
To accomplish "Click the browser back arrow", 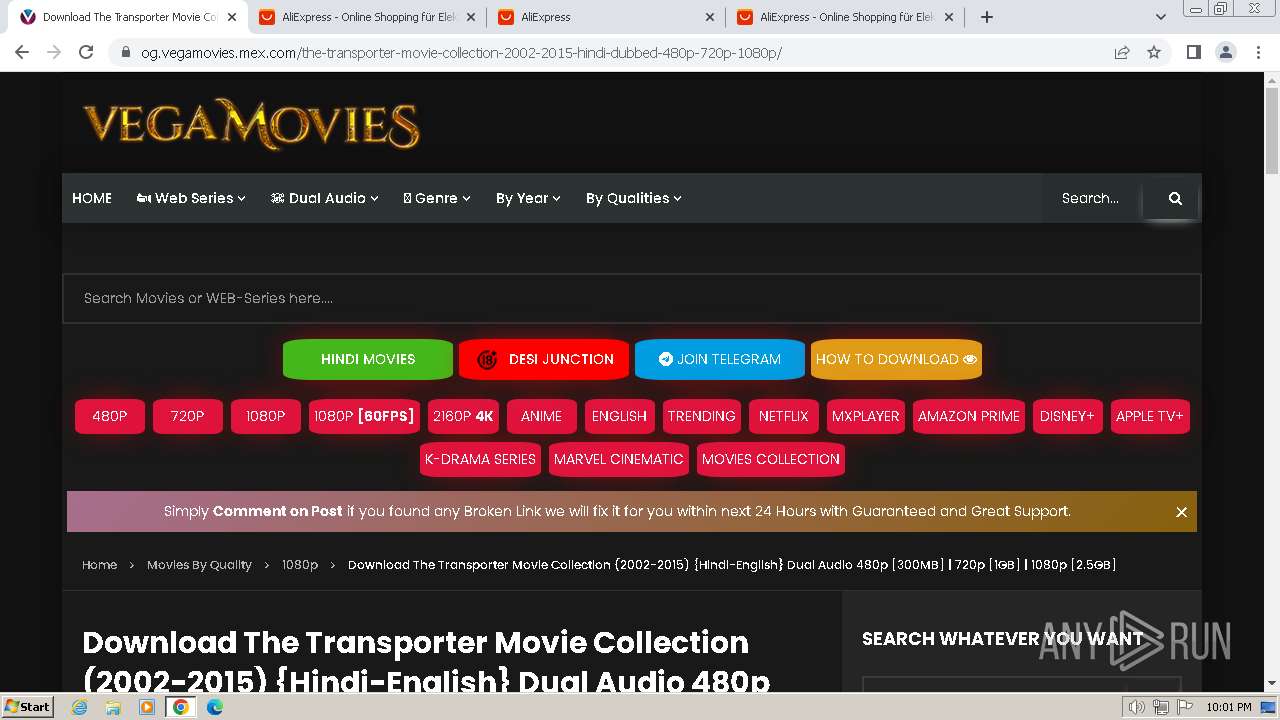I will [22, 52].
